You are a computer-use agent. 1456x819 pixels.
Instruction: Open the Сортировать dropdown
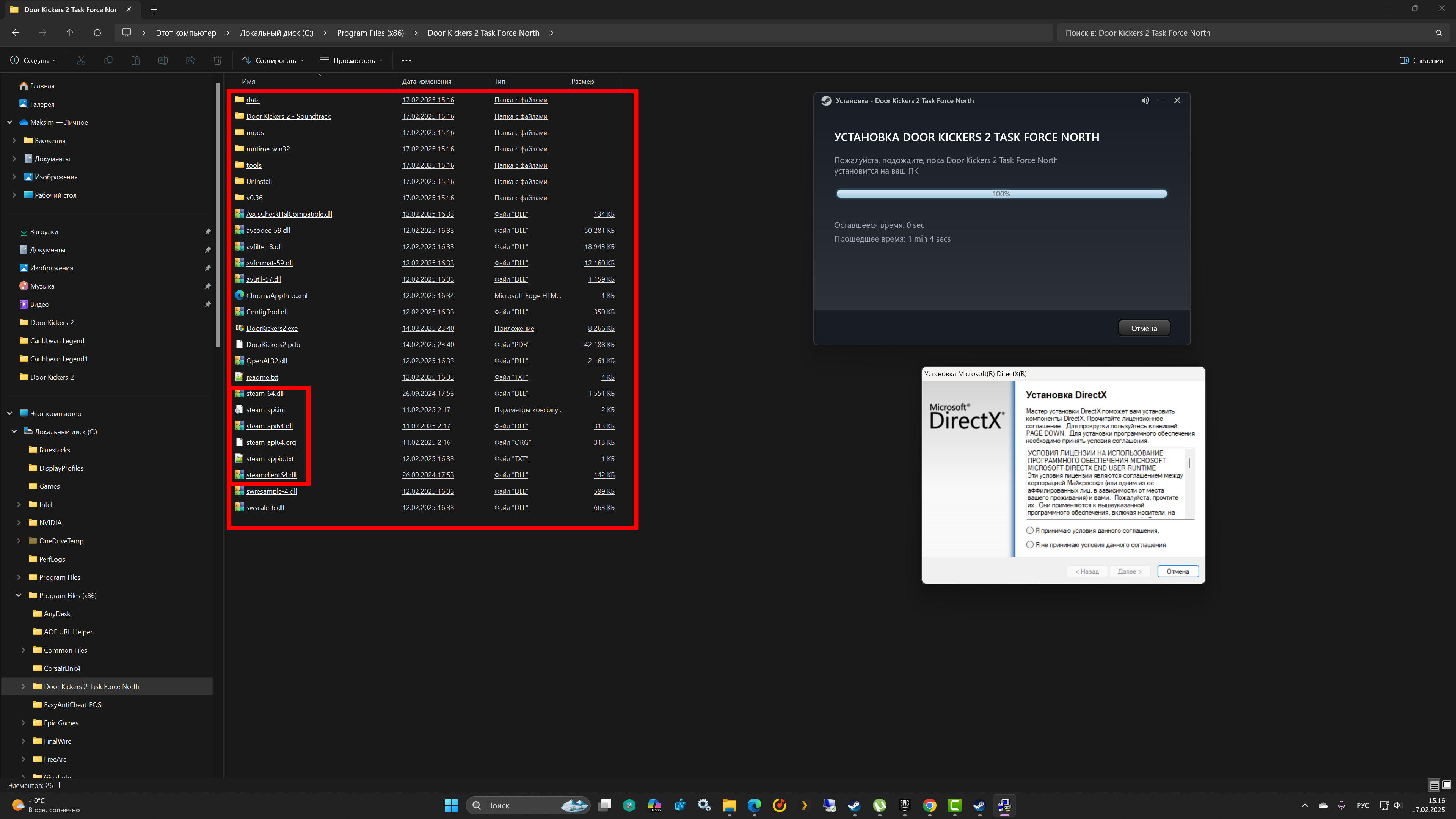click(273, 61)
